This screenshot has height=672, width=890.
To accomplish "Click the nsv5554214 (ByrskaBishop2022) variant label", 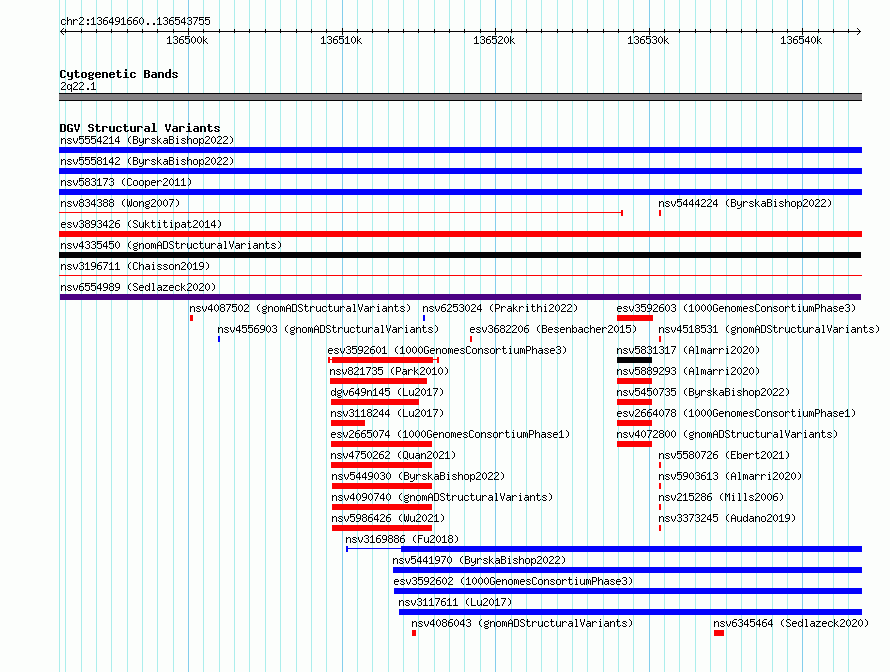I will [147, 140].
